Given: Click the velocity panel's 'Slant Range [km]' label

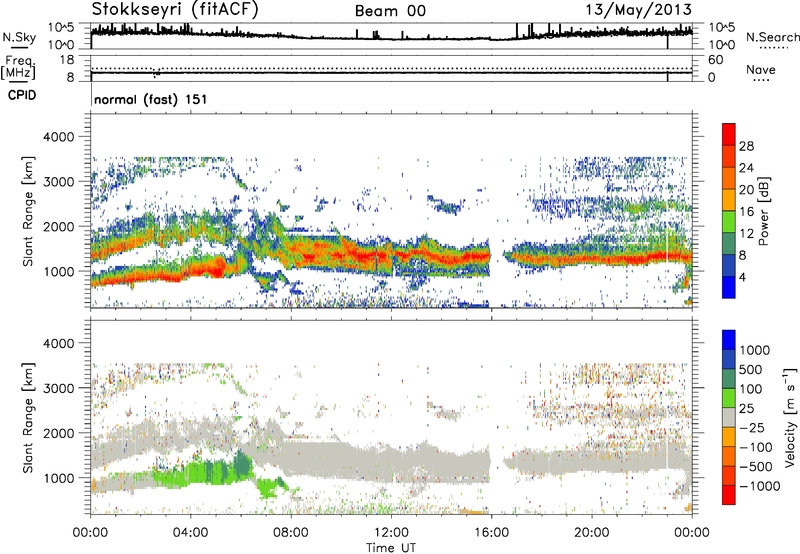Looking at the screenshot, I should [x=28, y=418].
